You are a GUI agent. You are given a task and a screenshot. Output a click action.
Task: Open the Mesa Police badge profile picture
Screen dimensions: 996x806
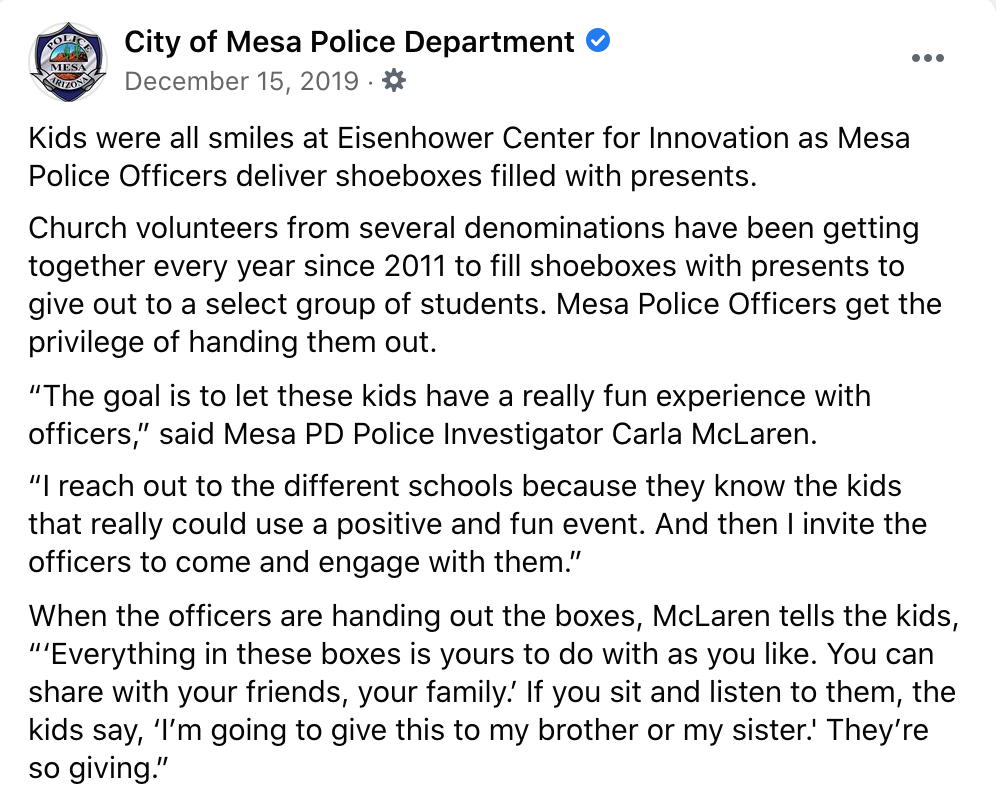point(67,62)
